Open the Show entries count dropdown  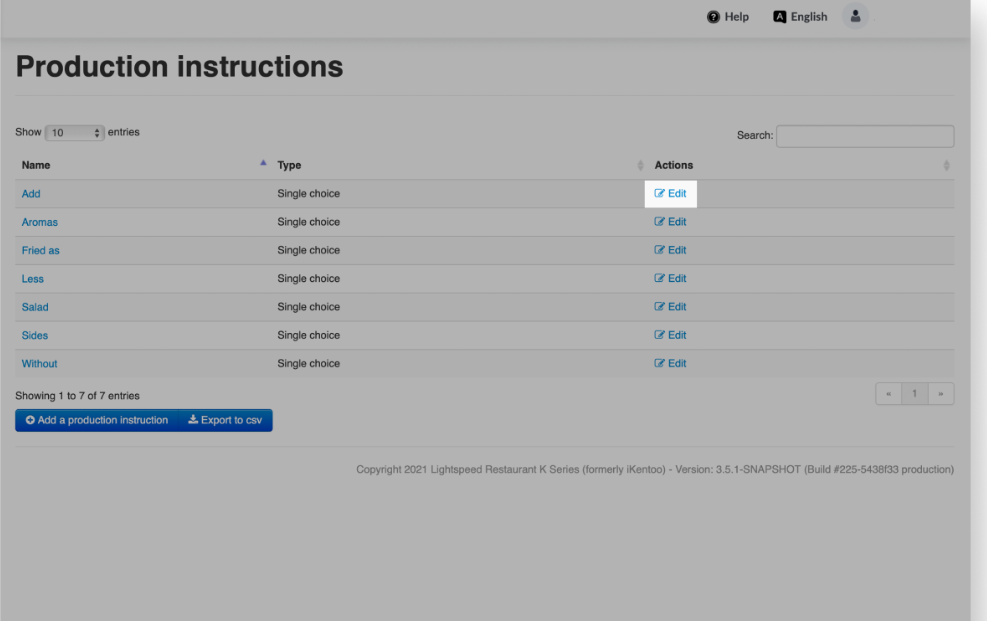coord(75,133)
